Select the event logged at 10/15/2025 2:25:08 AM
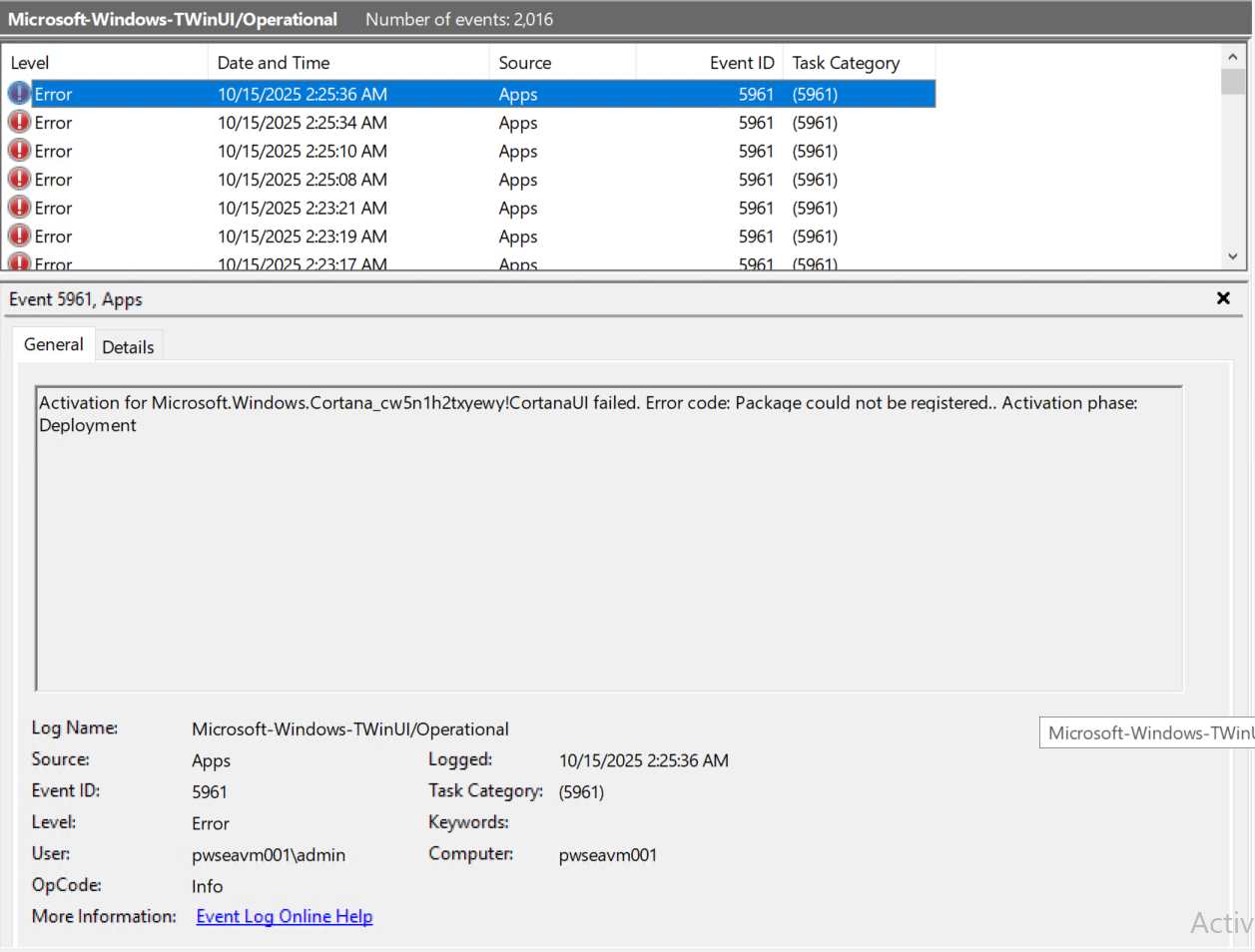This screenshot has width=1255, height=952. (469, 180)
